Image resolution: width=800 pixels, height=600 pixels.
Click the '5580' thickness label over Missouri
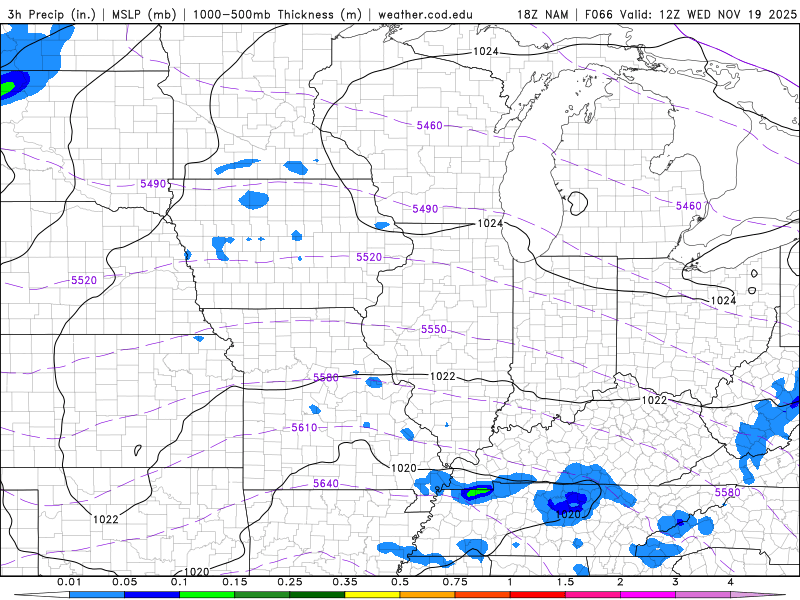pyautogui.click(x=326, y=378)
